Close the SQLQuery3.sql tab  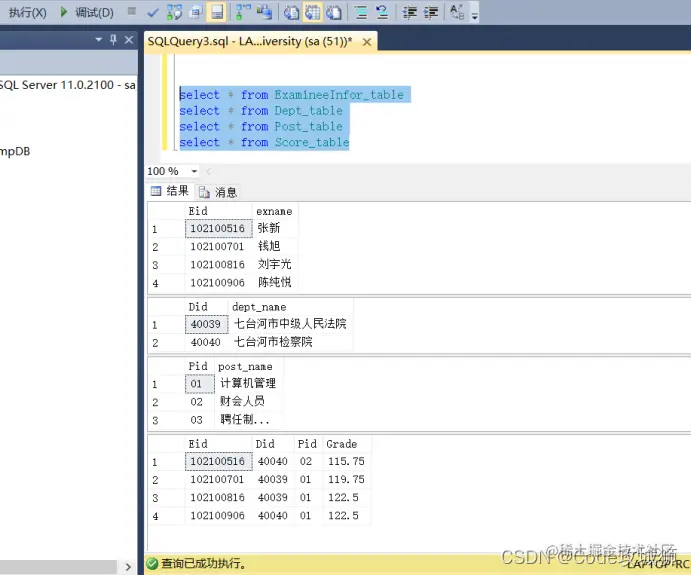[x=367, y=42]
